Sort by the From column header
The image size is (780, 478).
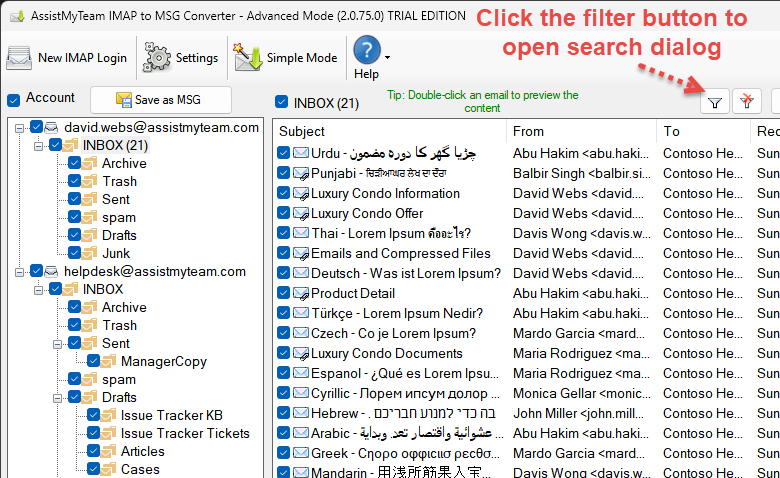pos(580,131)
